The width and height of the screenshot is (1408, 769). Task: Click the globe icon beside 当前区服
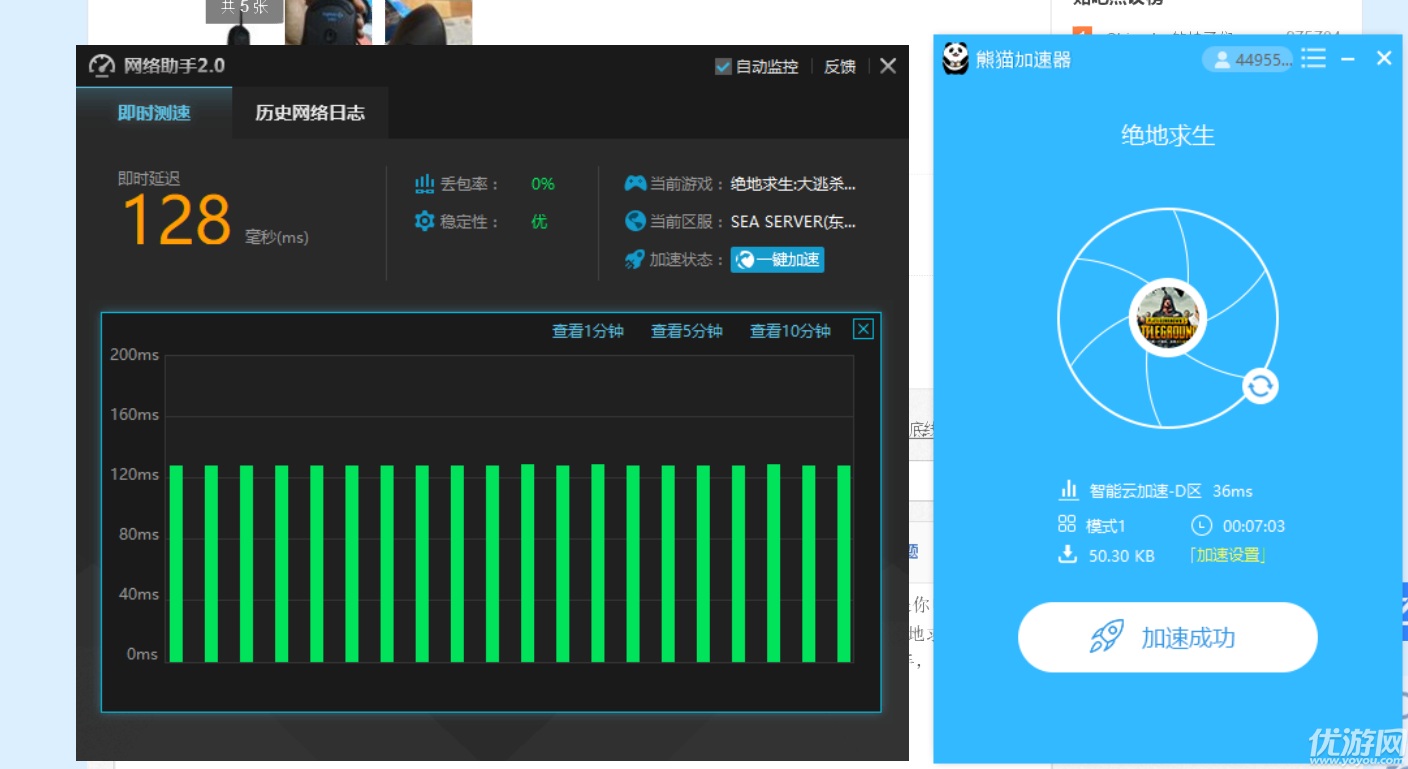pos(635,221)
